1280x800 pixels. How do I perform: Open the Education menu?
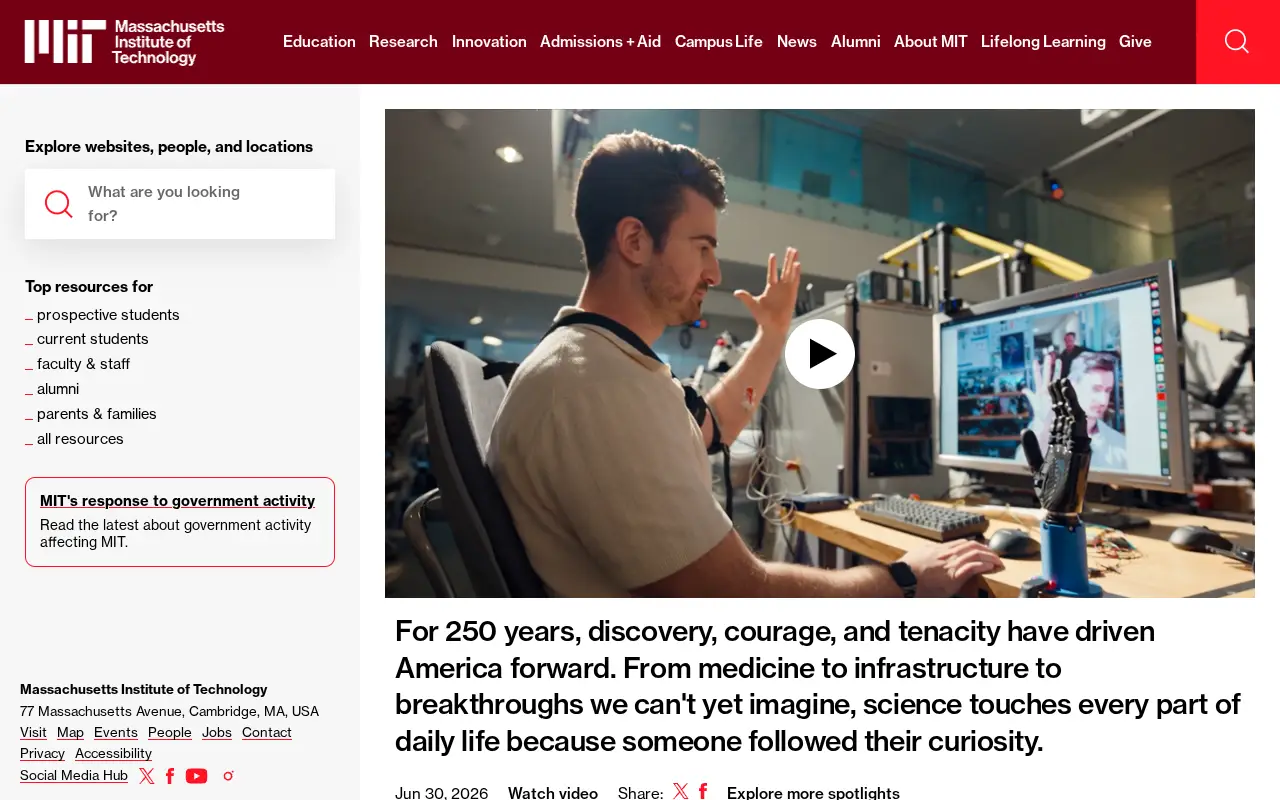pos(319,42)
